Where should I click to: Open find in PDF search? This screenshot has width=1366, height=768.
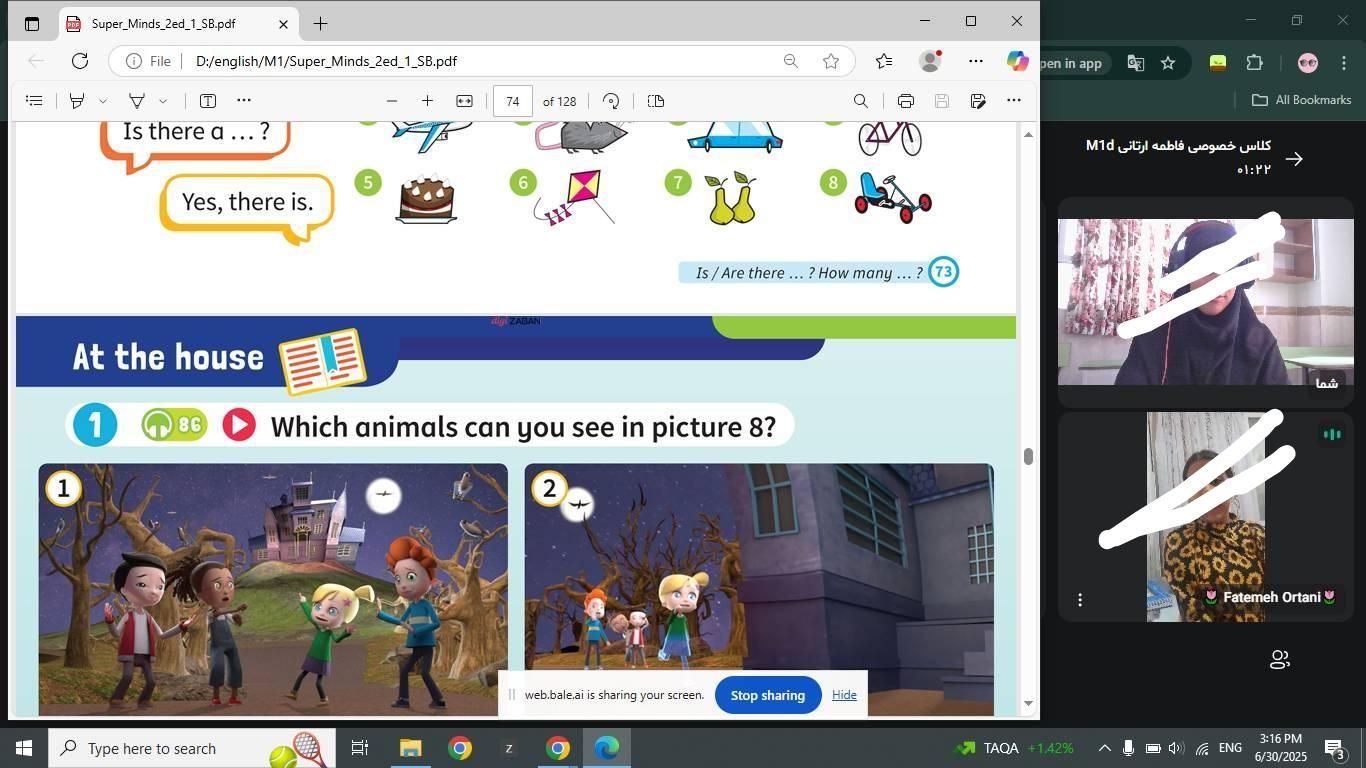pos(860,101)
